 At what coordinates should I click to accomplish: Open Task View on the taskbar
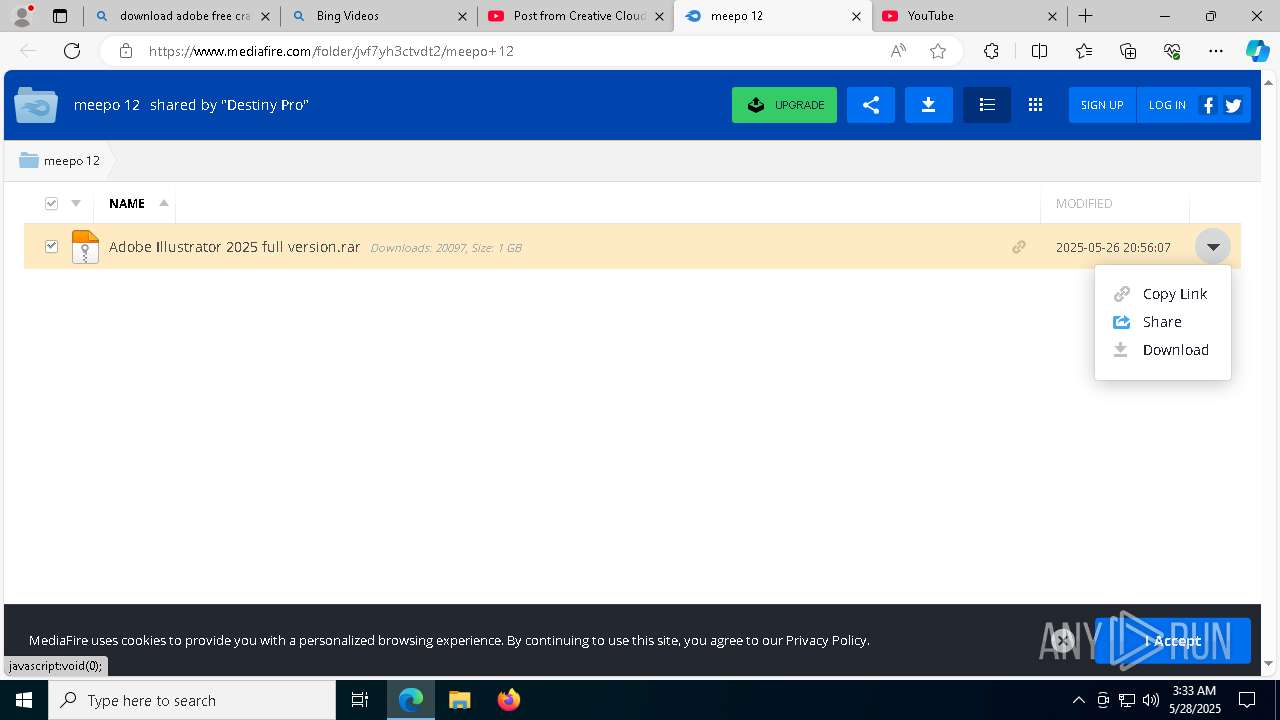point(360,700)
